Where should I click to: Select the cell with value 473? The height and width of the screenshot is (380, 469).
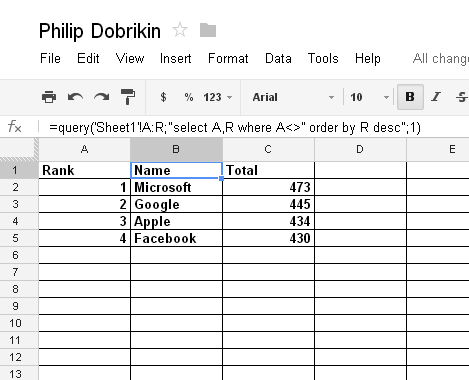tap(268, 187)
